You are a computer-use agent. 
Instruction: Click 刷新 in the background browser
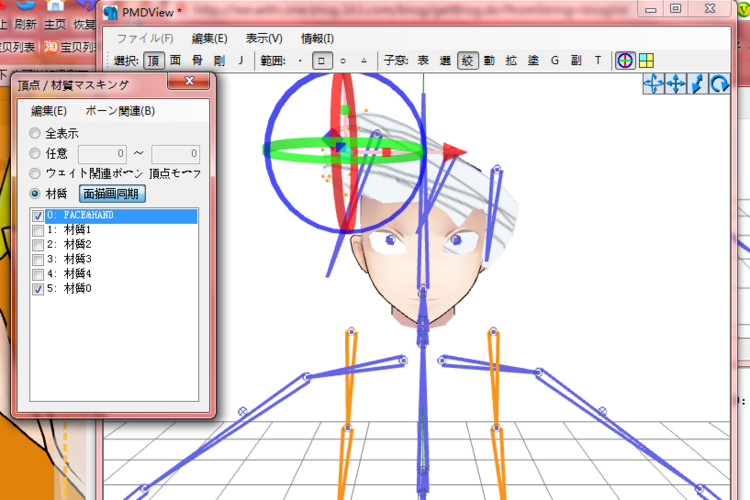pos(25,24)
